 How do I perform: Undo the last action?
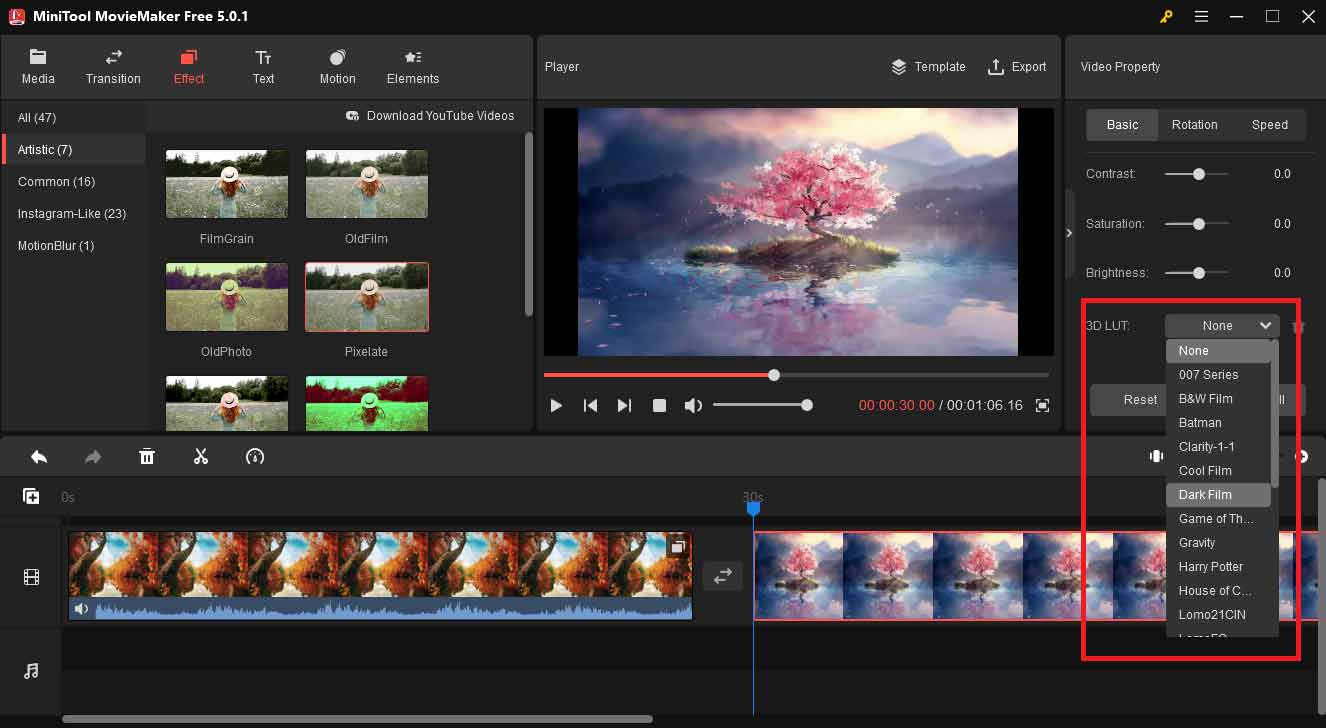coord(39,457)
